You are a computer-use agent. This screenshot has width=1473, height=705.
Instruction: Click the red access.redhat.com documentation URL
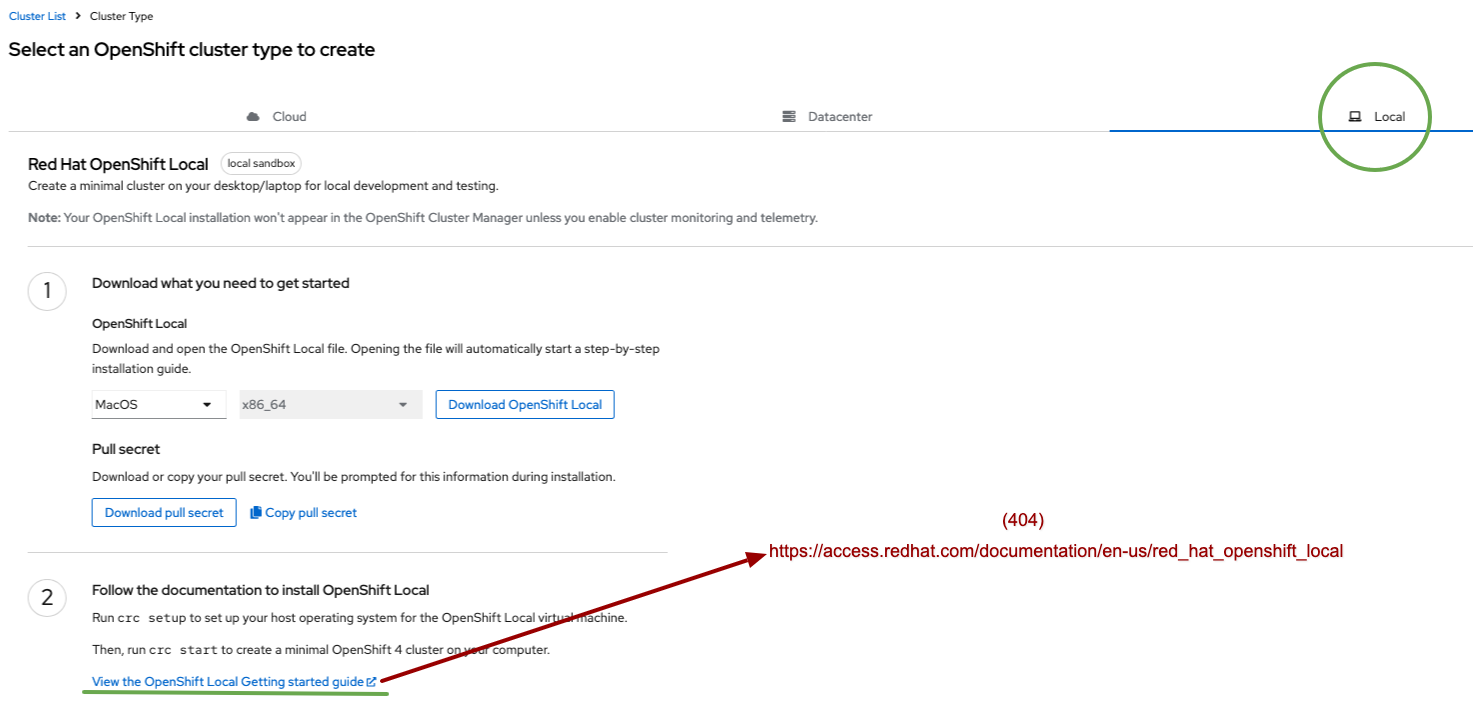pyautogui.click(x=1055, y=551)
